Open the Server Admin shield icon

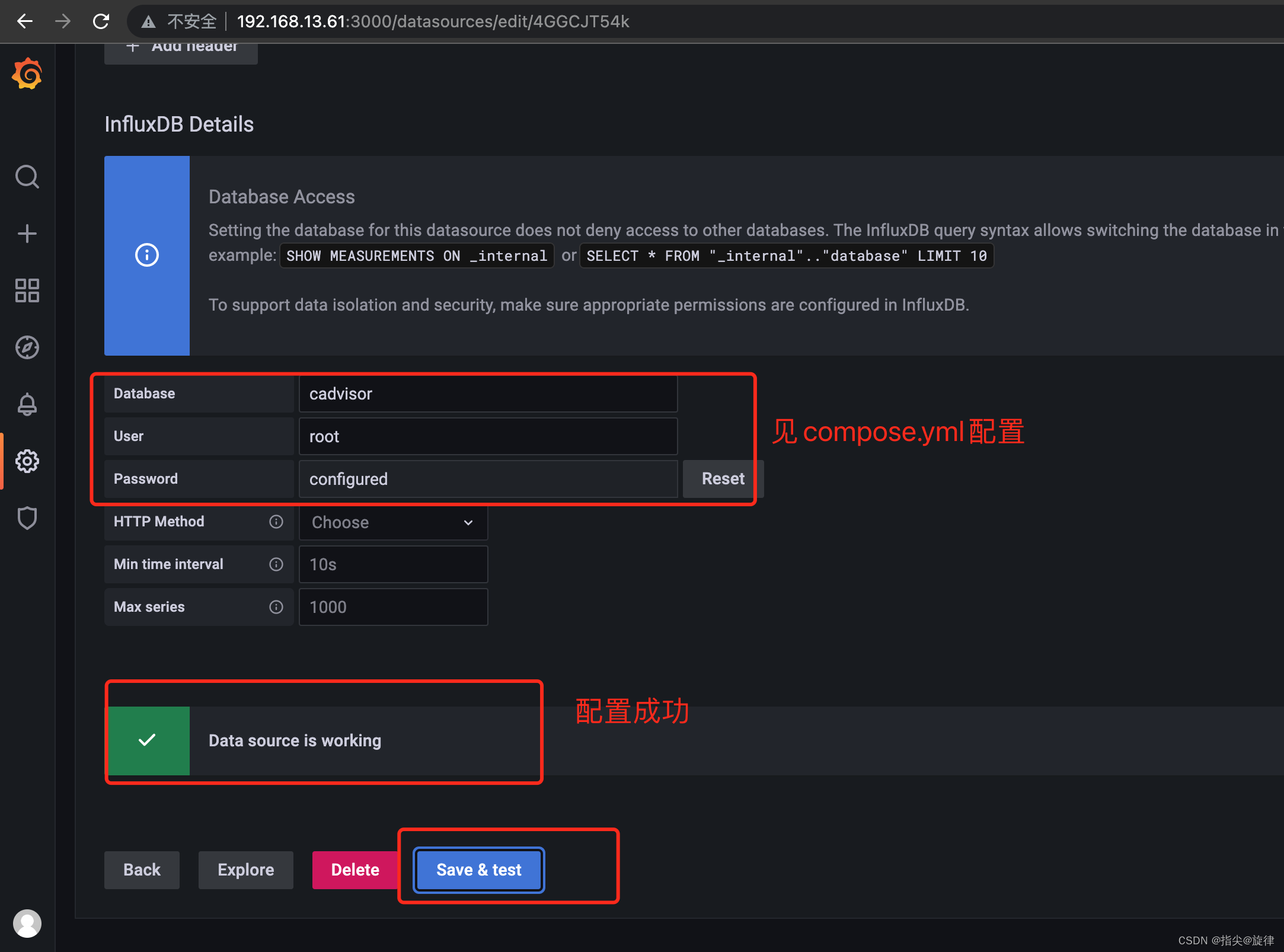click(x=27, y=517)
